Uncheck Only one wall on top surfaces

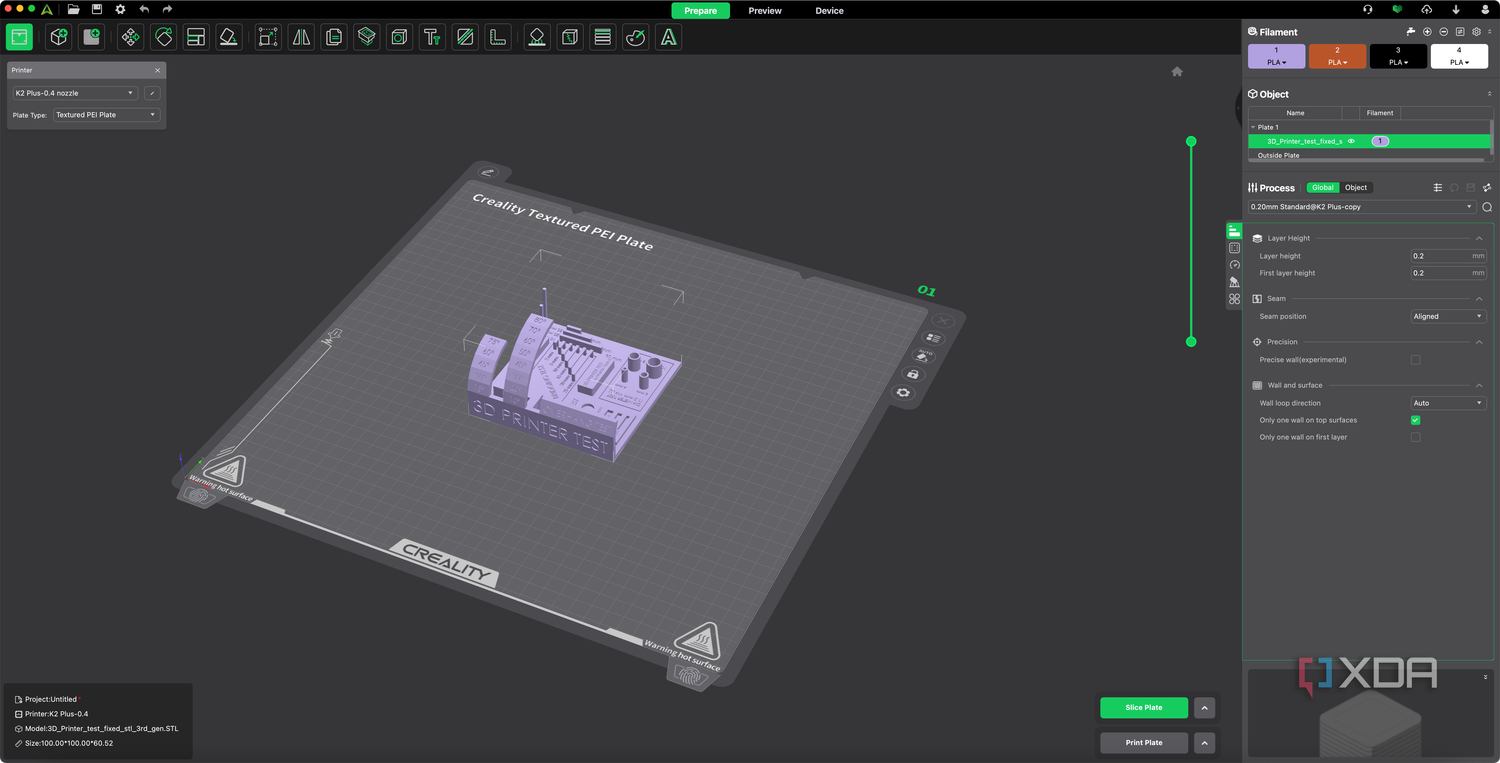(1415, 420)
